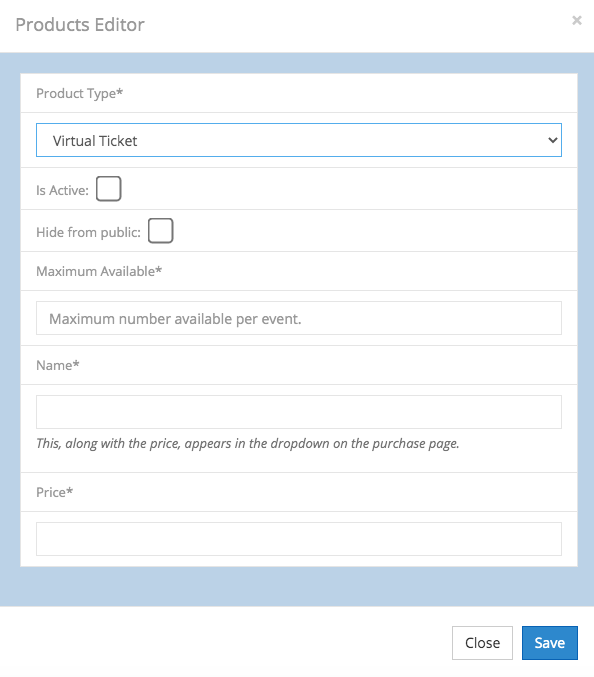The width and height of the screenshot is (594, 677).
Task: Click the Maximum Available* label
Action: [99, 271]
